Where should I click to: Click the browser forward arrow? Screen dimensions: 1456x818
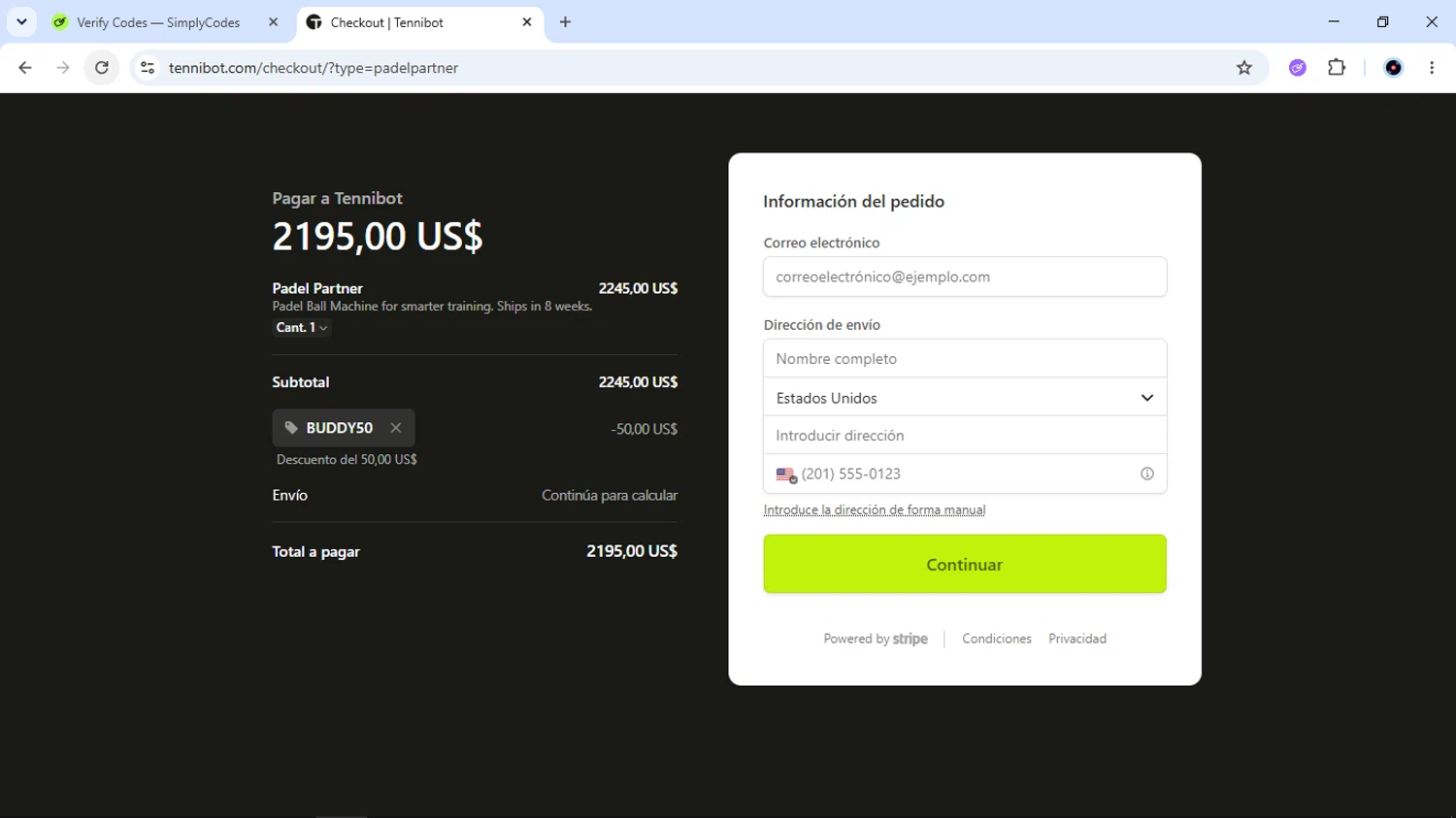coord(63,68)
